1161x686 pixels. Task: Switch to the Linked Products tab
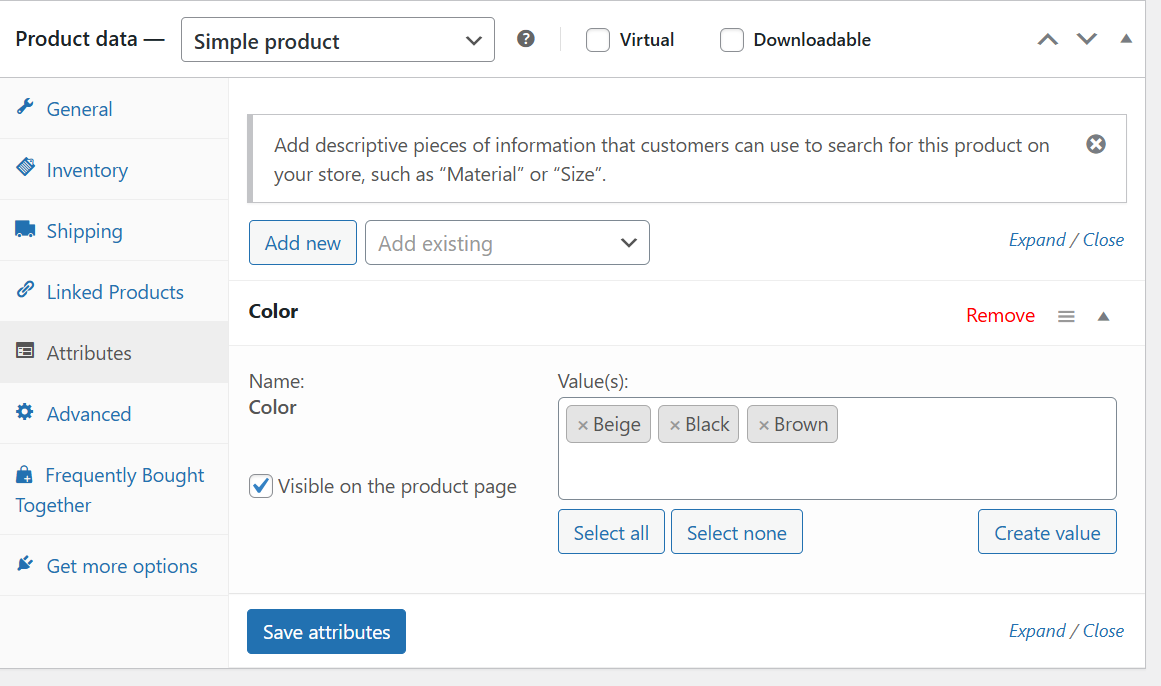pyautogui.click(x=114, y=292)
